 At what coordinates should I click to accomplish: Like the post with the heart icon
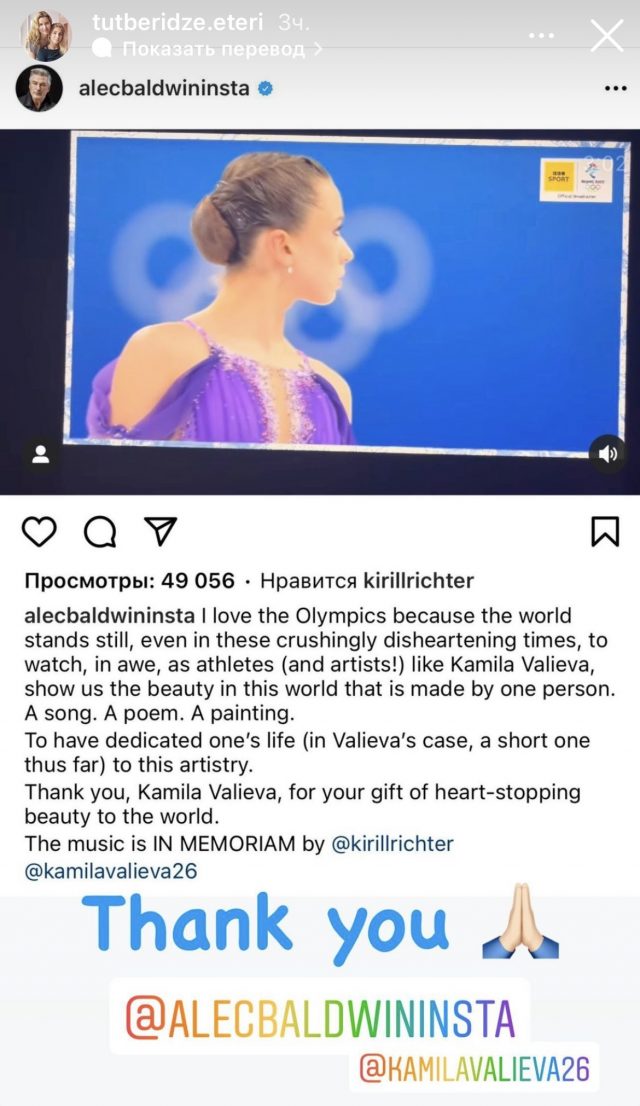coord(39,532)
